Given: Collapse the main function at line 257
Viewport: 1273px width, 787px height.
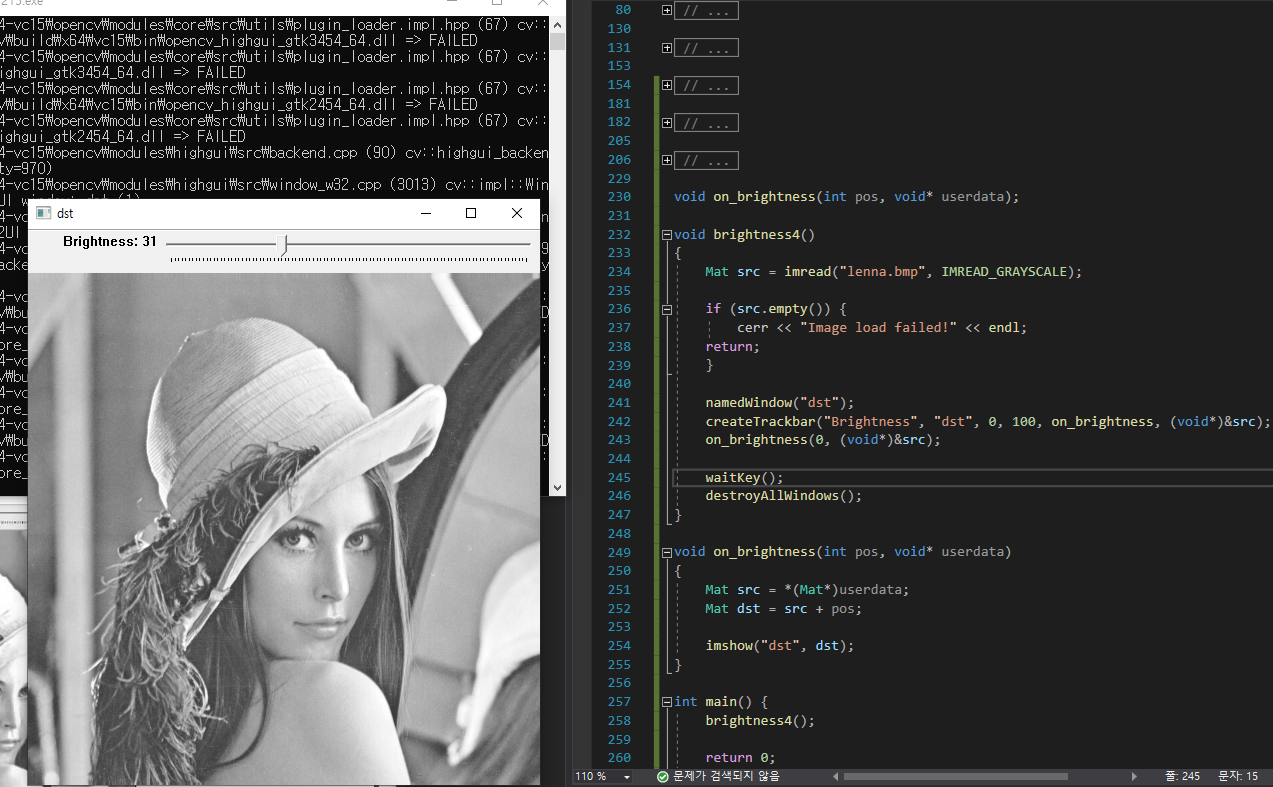Looking at the screenshot, I should tap(667, 702).
